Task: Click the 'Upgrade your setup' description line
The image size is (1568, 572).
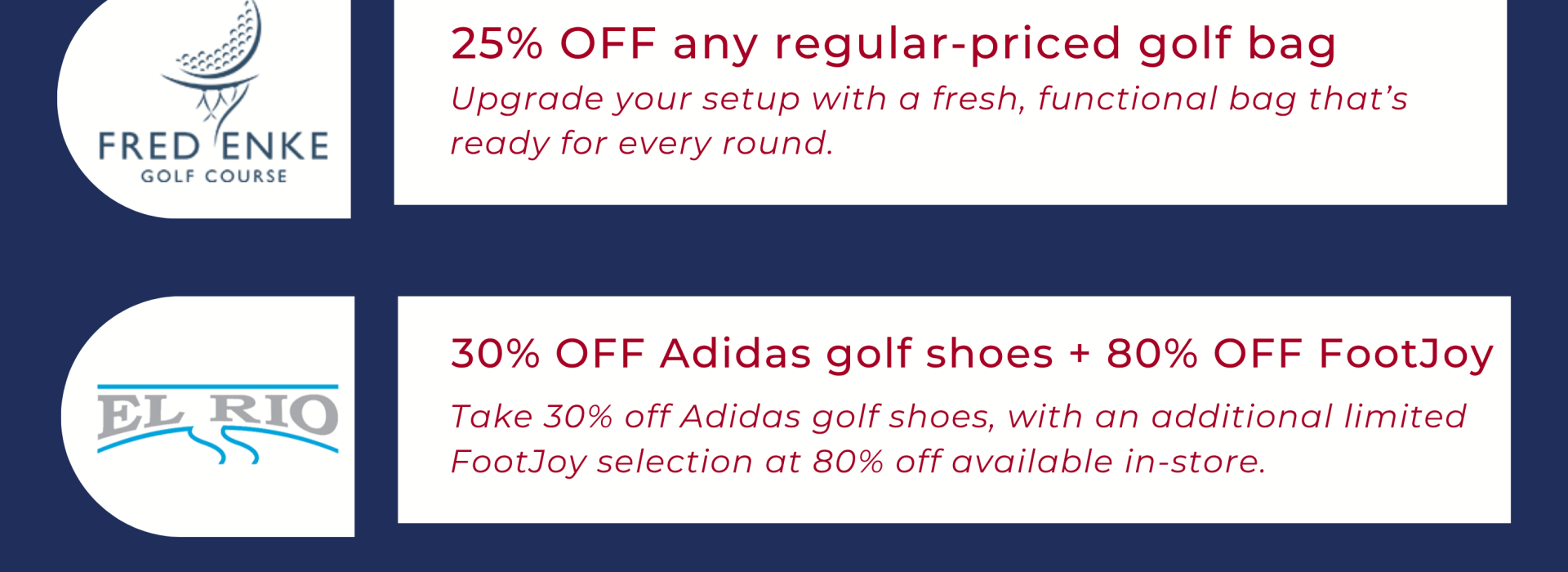Action: coord(929,100)
